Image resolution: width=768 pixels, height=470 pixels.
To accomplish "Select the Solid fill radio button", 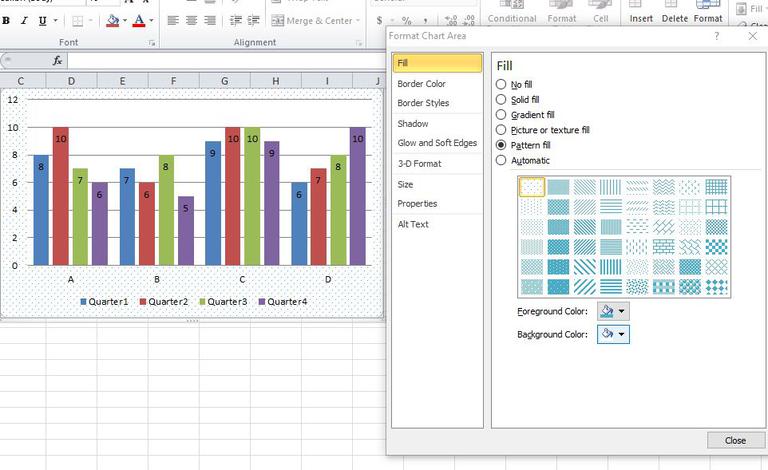I will click(501, 99).
